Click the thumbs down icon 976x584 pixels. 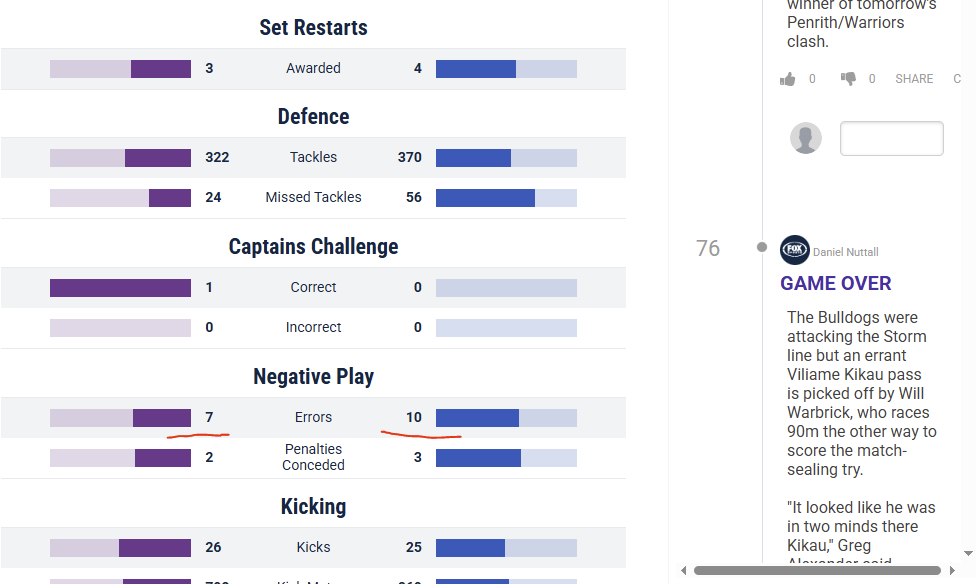(848, 79)
